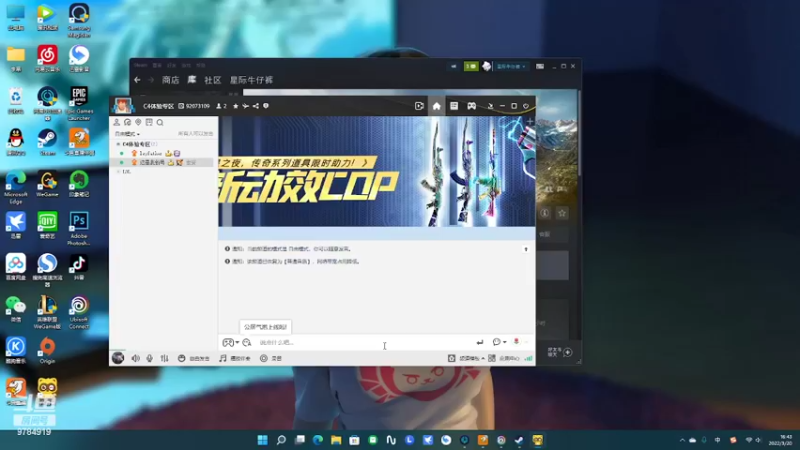This screenshot has height=450, width=800.
Task: Open the home page icon in YY channel header
Action: pos(436,106)
